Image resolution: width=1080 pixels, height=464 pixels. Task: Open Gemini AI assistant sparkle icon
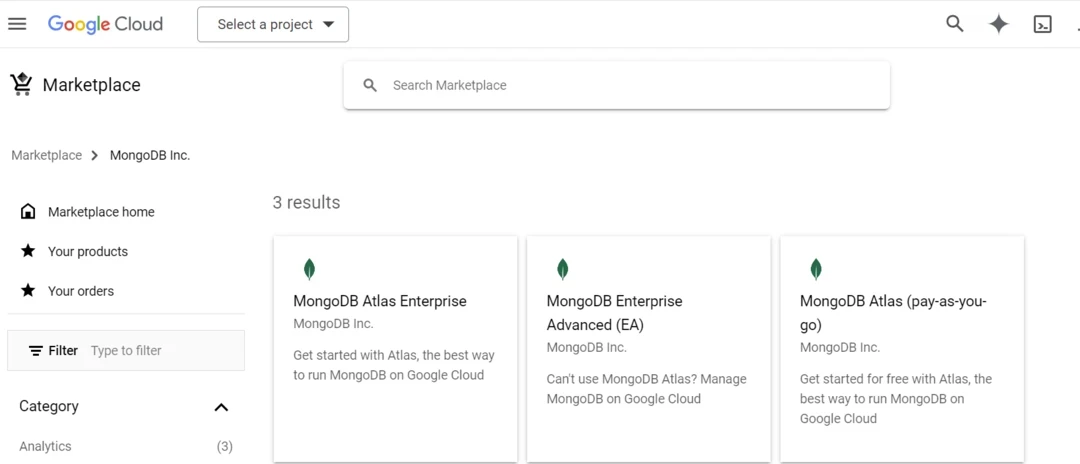(998, 24)
